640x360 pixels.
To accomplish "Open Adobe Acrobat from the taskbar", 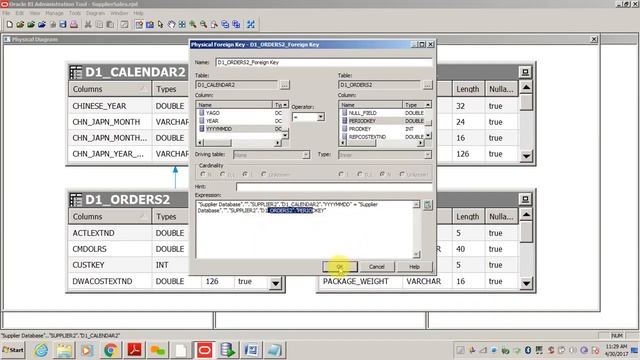I will 134,350.
